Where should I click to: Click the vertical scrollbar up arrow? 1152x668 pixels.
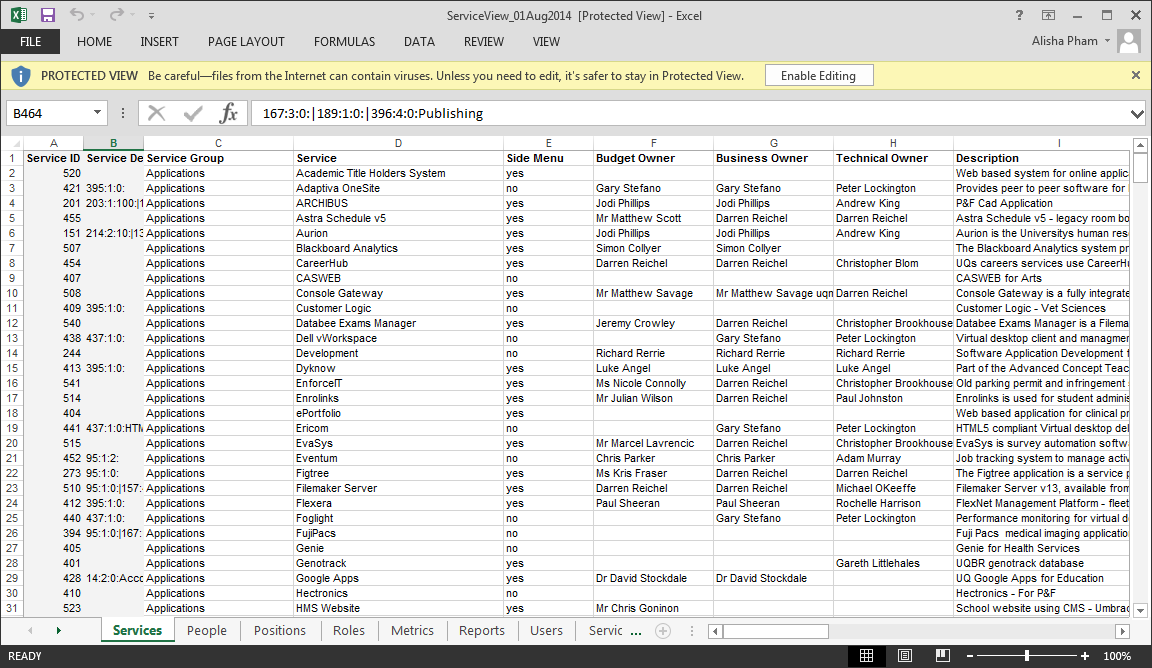1140,145
